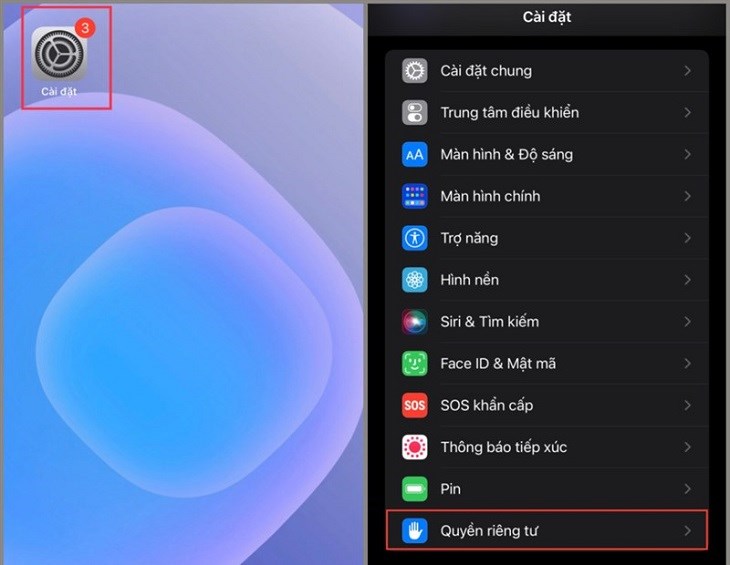
Task: Tap the Trung tâm điều khiển toggle icon
Action: point(414,113)
